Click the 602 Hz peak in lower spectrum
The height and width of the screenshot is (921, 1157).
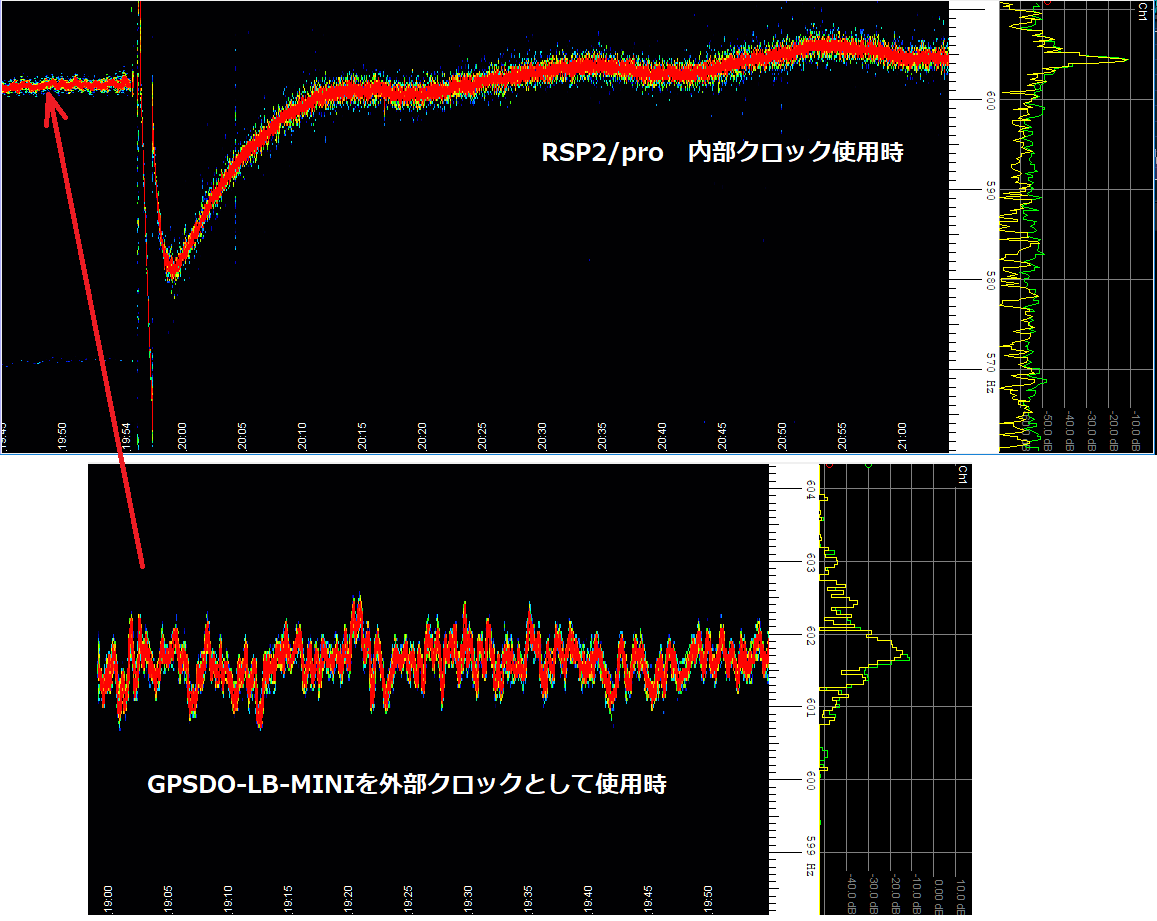(x=906, y=655)
